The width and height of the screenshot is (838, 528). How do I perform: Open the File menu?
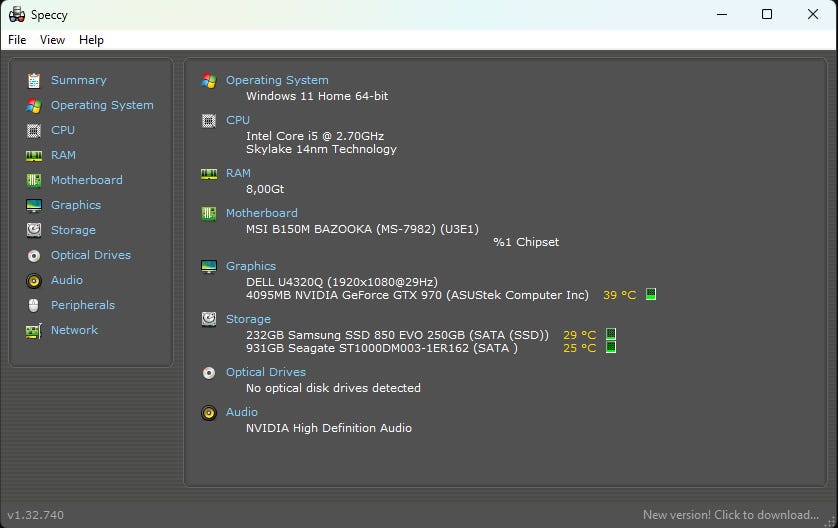tap(17, 40)
